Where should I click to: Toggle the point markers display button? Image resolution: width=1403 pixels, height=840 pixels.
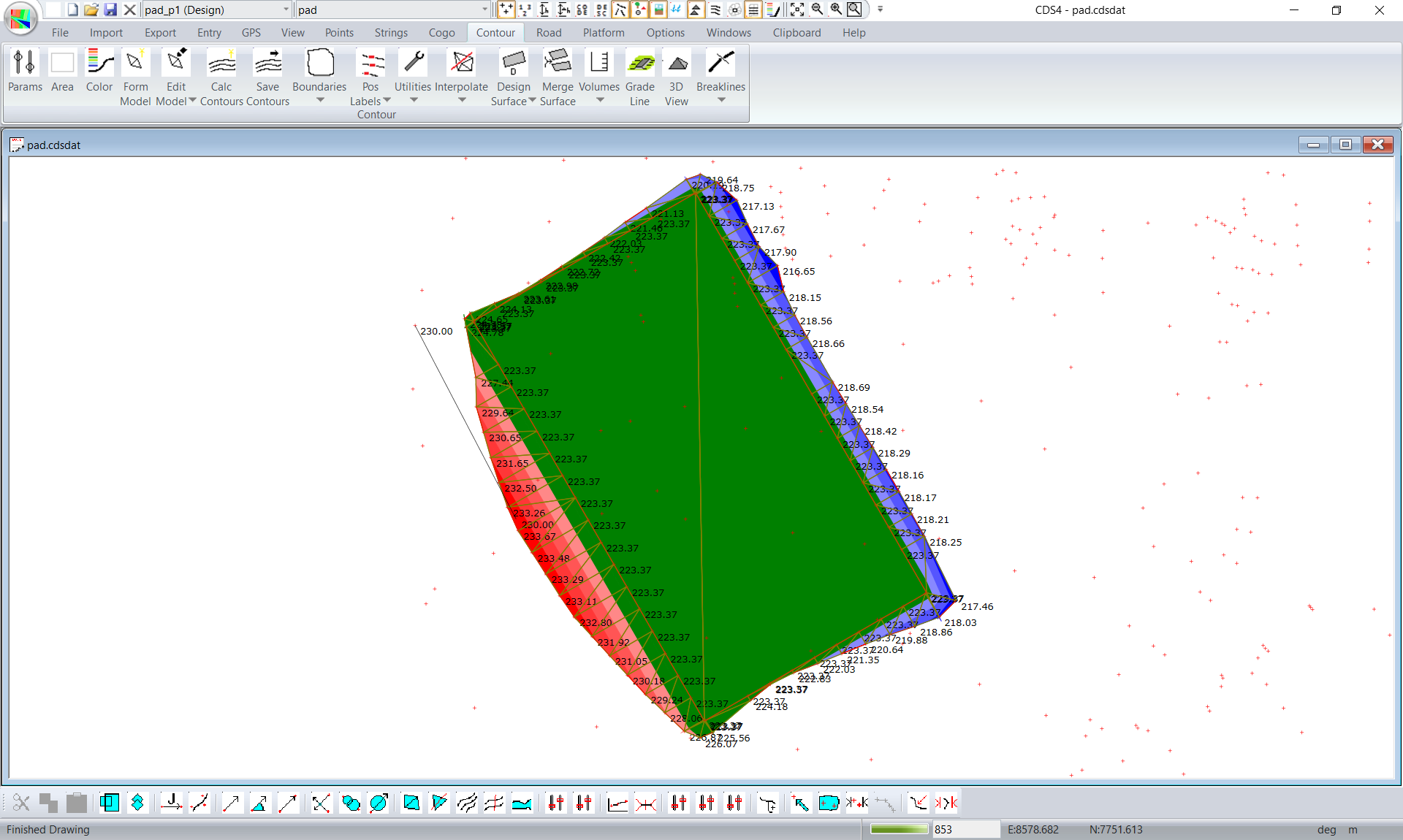tap(506, 9)
